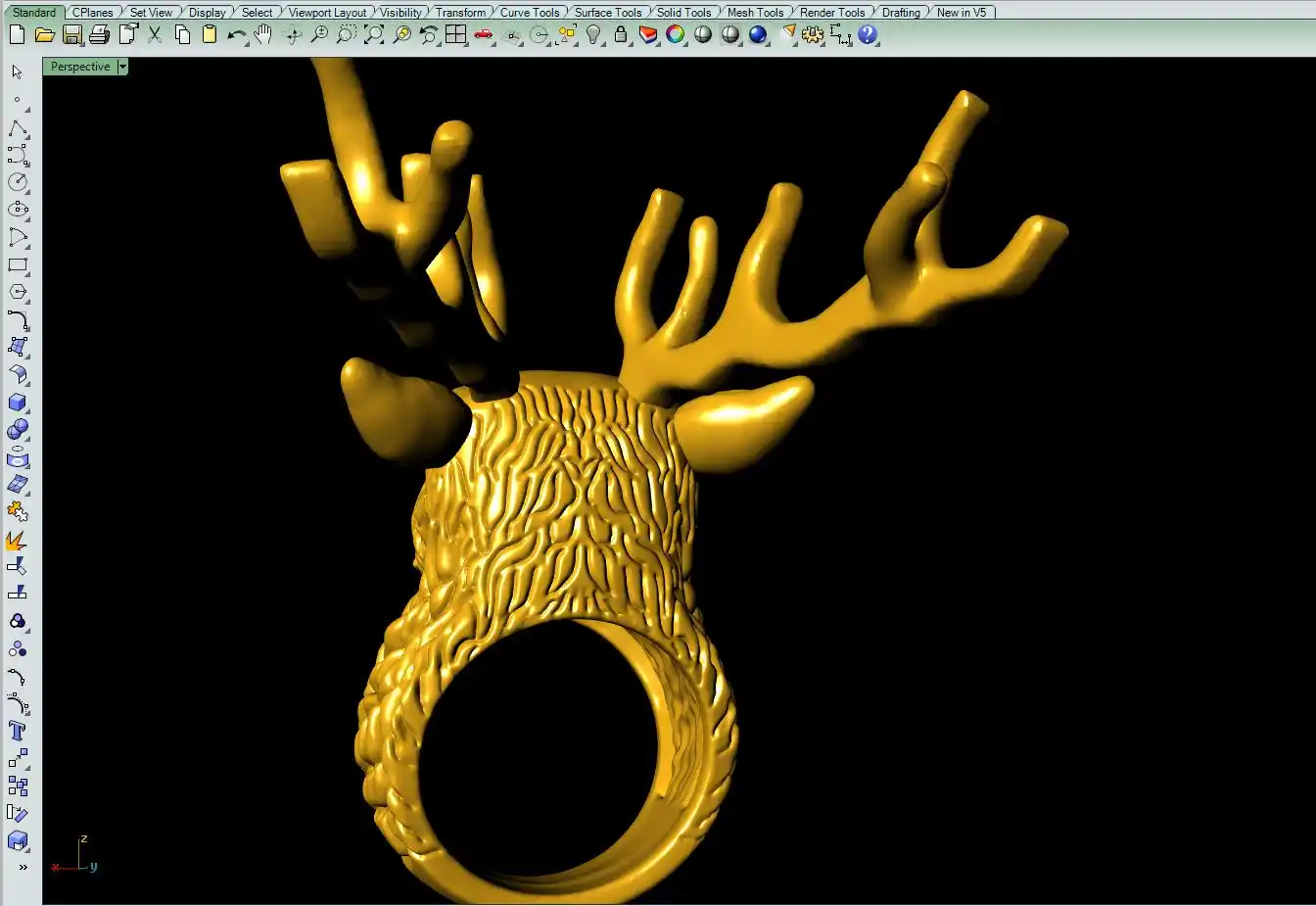
Task: Open the Perspective viewport dropdown arrow
Action: 122,67
